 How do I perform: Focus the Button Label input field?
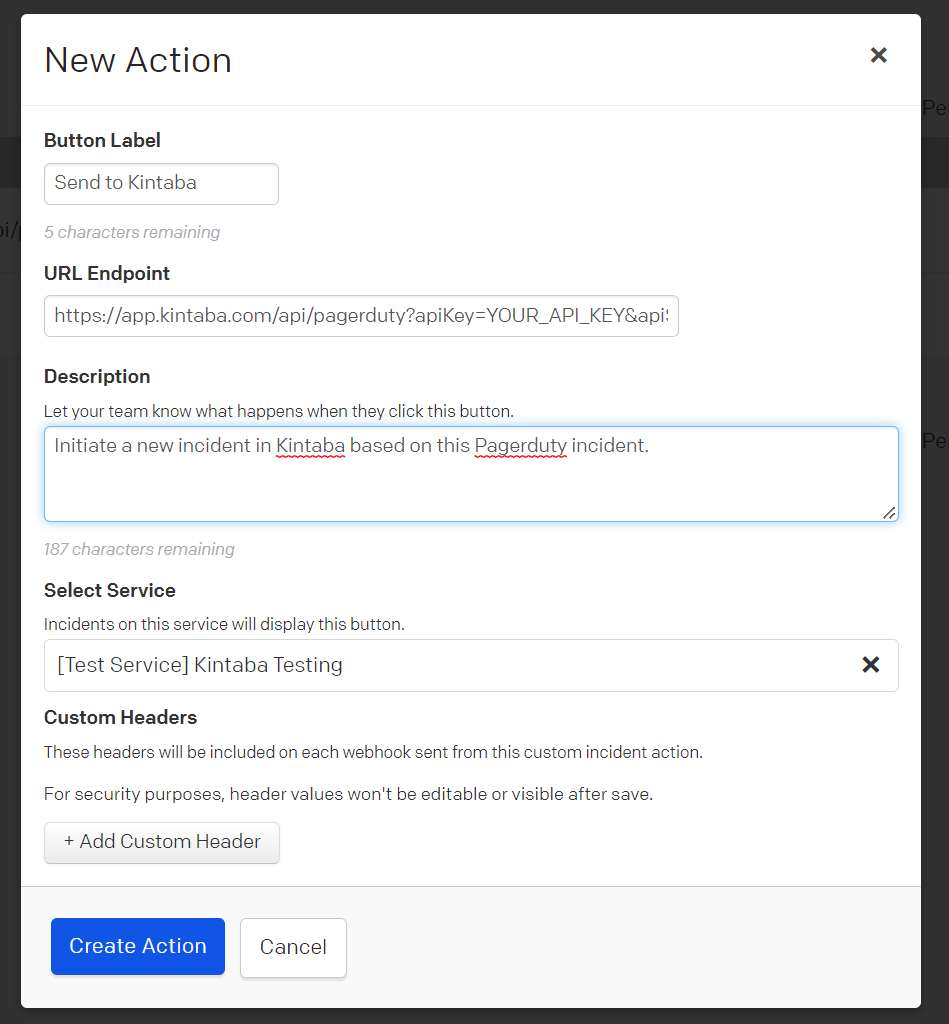[161, 184]
